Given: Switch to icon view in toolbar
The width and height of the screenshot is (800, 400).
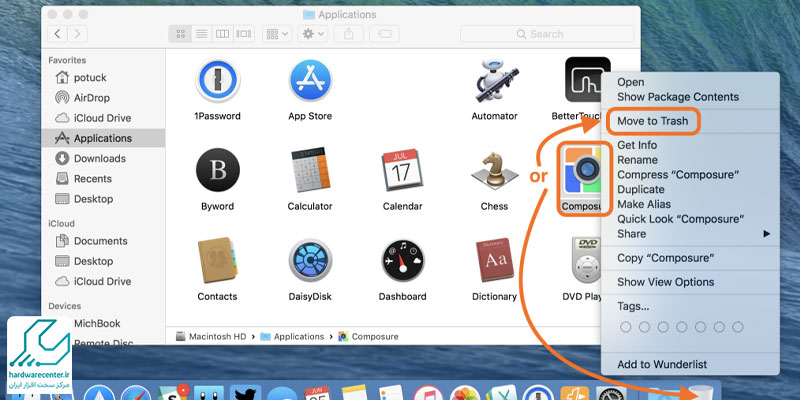Looking at the screenshot, I should [x=181, y=34].
